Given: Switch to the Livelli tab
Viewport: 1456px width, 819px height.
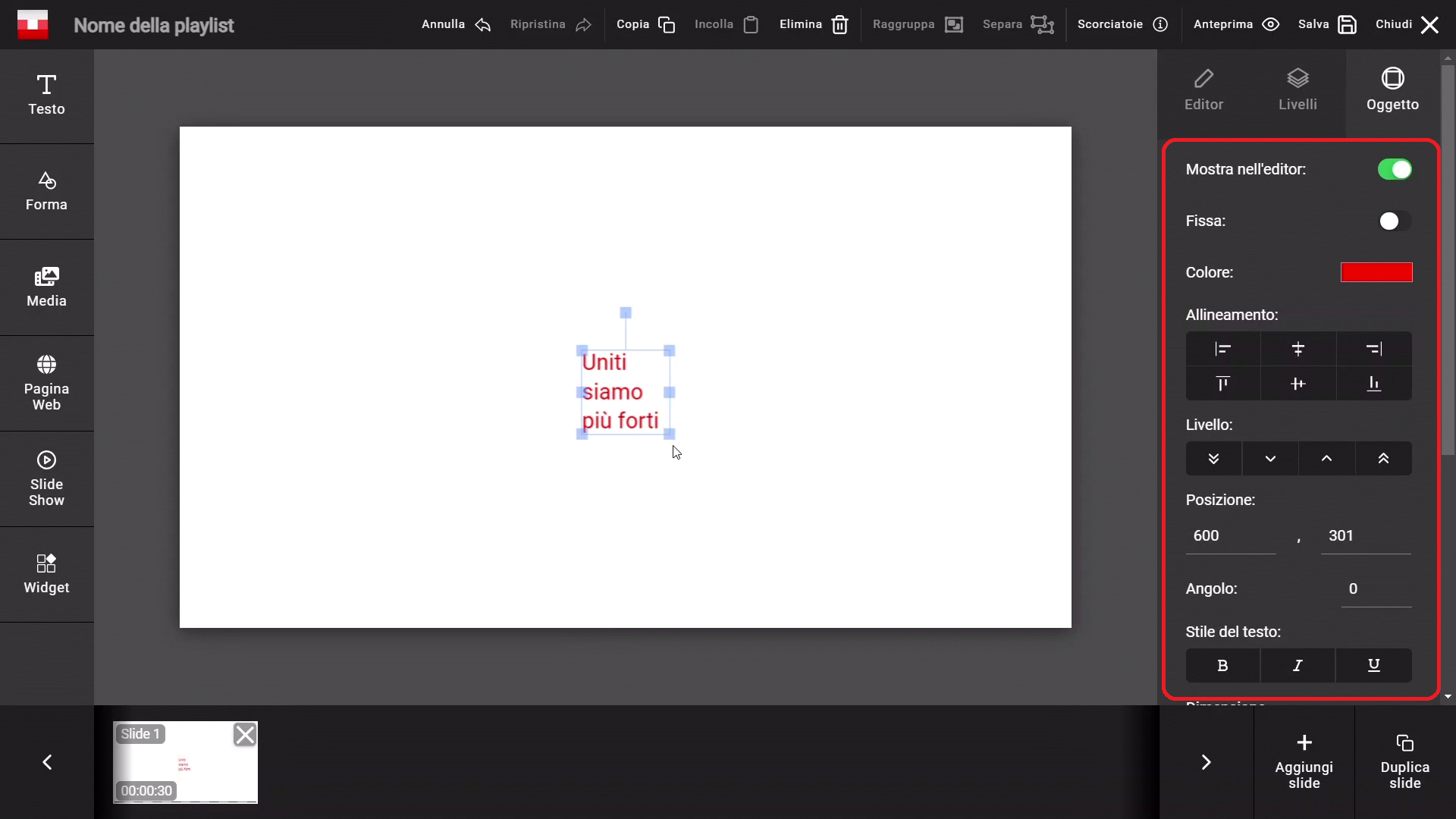Looking at the screenshot, I should [1298, 89].
